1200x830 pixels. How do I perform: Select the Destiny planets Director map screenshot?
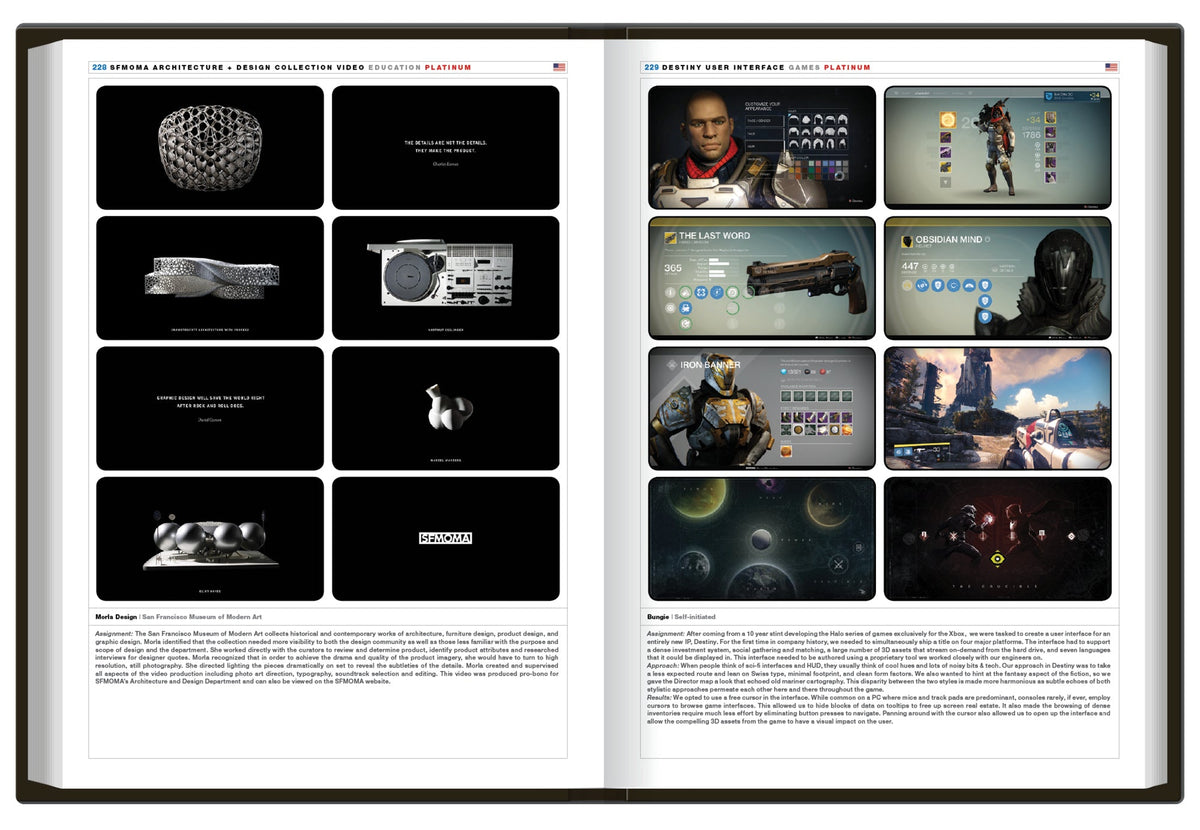pos(762,539)
